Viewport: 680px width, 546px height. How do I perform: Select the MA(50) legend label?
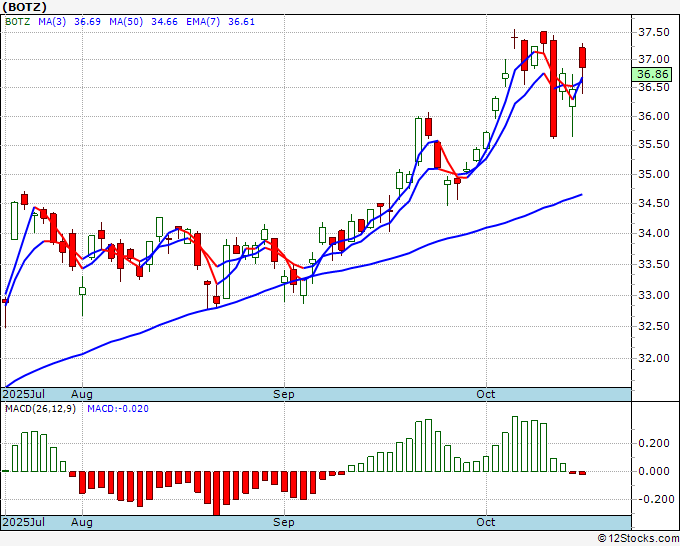pyautogui.click(x=126, y=22)
